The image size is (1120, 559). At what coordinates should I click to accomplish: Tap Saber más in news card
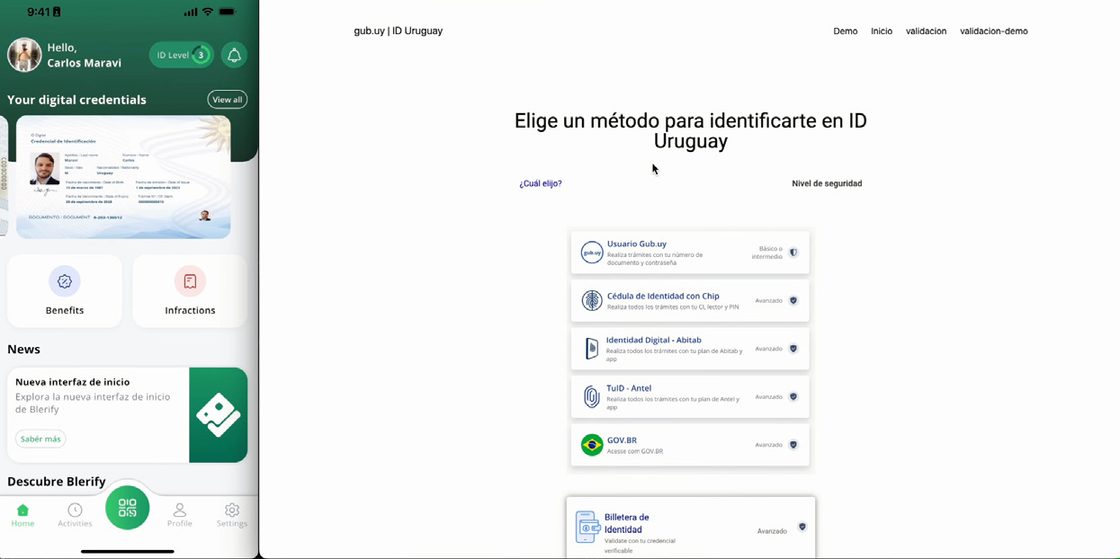(x=41, y=439)
